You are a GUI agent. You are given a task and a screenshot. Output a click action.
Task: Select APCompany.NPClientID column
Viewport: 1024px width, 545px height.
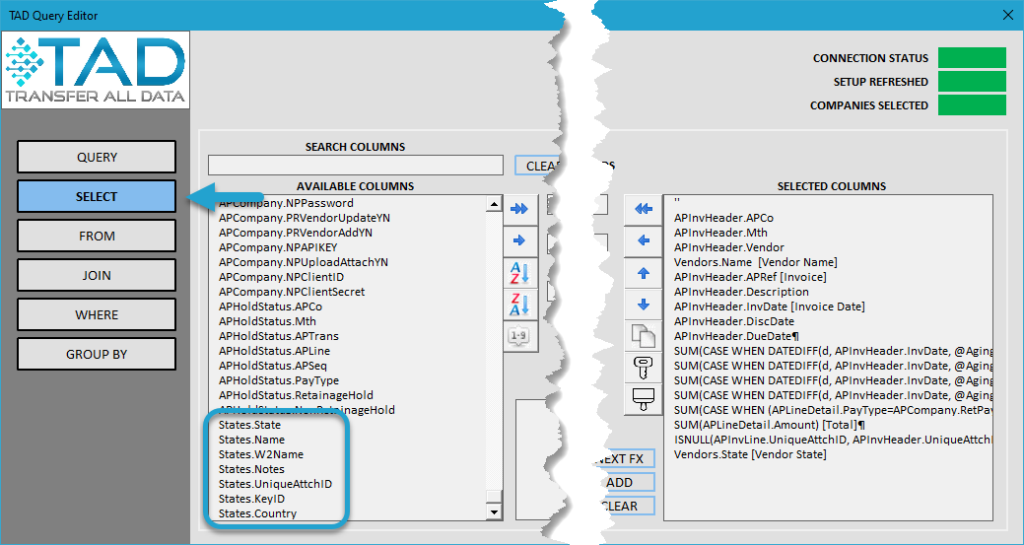(281, 277)
